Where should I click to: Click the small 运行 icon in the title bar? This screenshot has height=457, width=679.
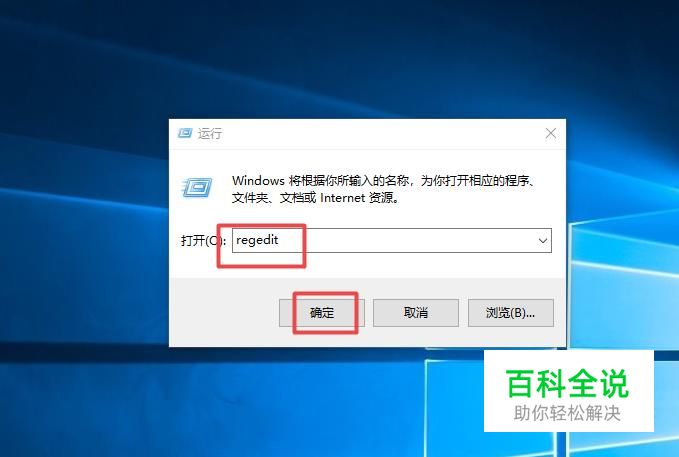point(185,133)
